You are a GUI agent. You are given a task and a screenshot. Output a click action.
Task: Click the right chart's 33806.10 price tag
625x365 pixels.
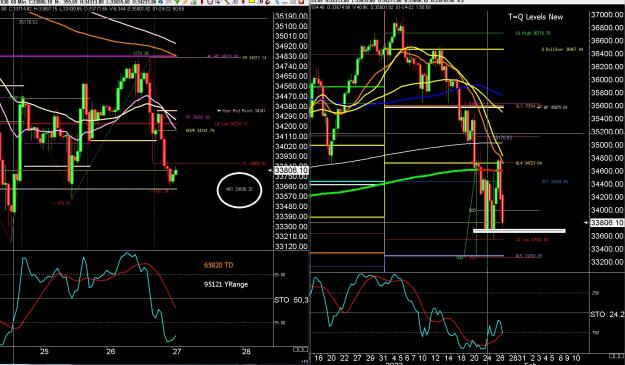607,223
